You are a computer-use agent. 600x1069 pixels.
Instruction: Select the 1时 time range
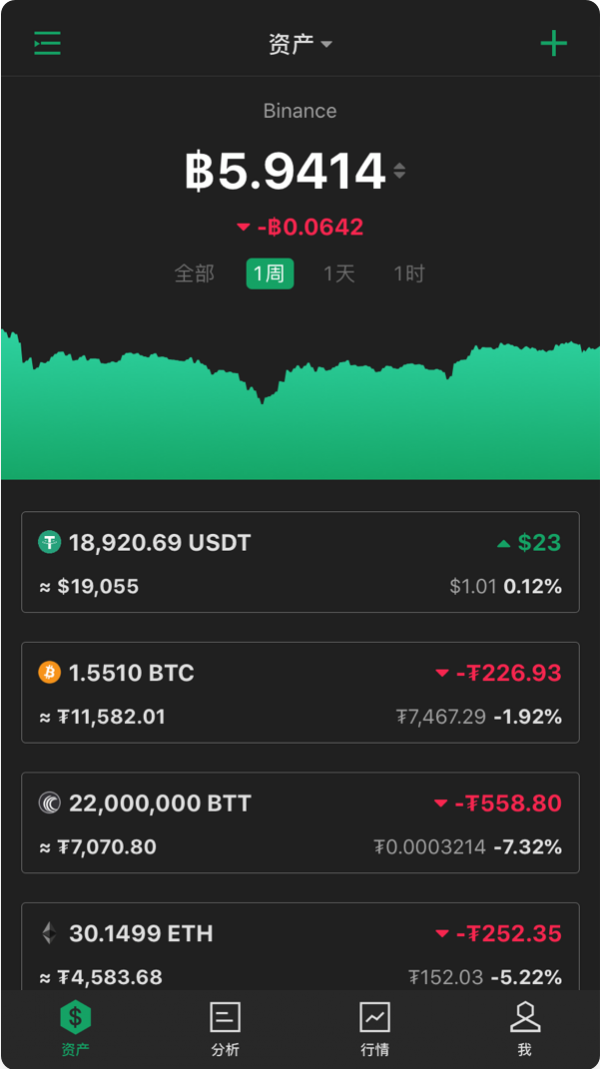(x=409, y=274)
